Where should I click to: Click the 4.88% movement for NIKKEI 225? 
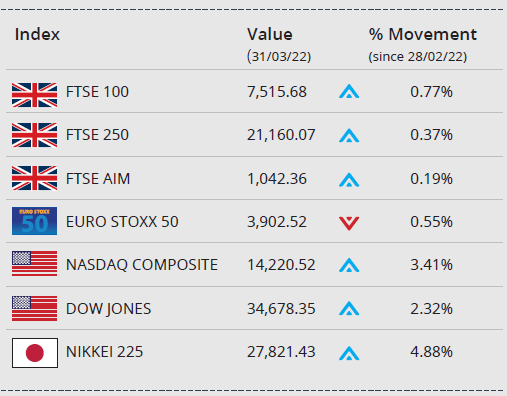(431, 352)
